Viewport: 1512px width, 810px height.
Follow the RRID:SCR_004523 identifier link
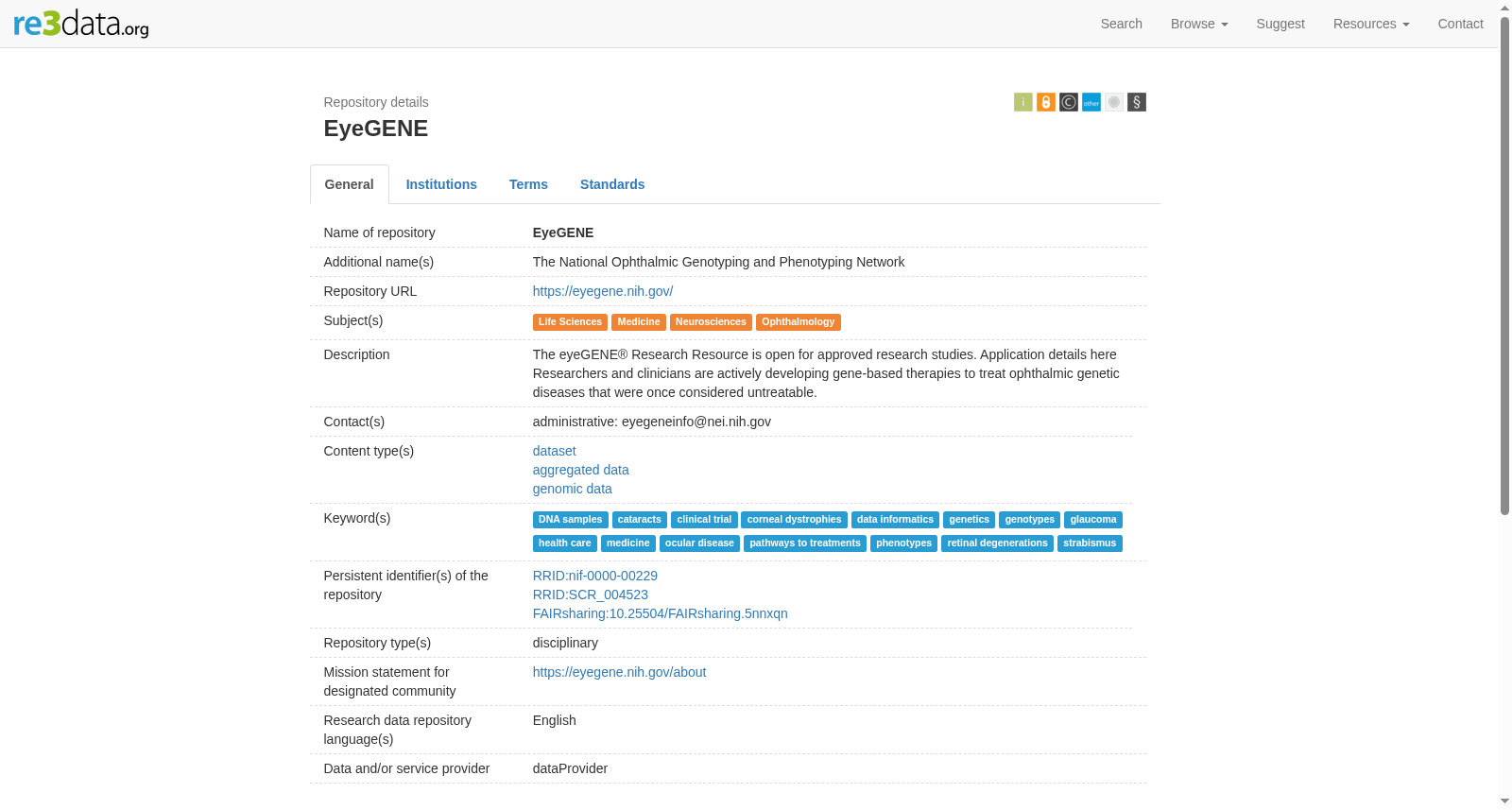tap(591, 595)
